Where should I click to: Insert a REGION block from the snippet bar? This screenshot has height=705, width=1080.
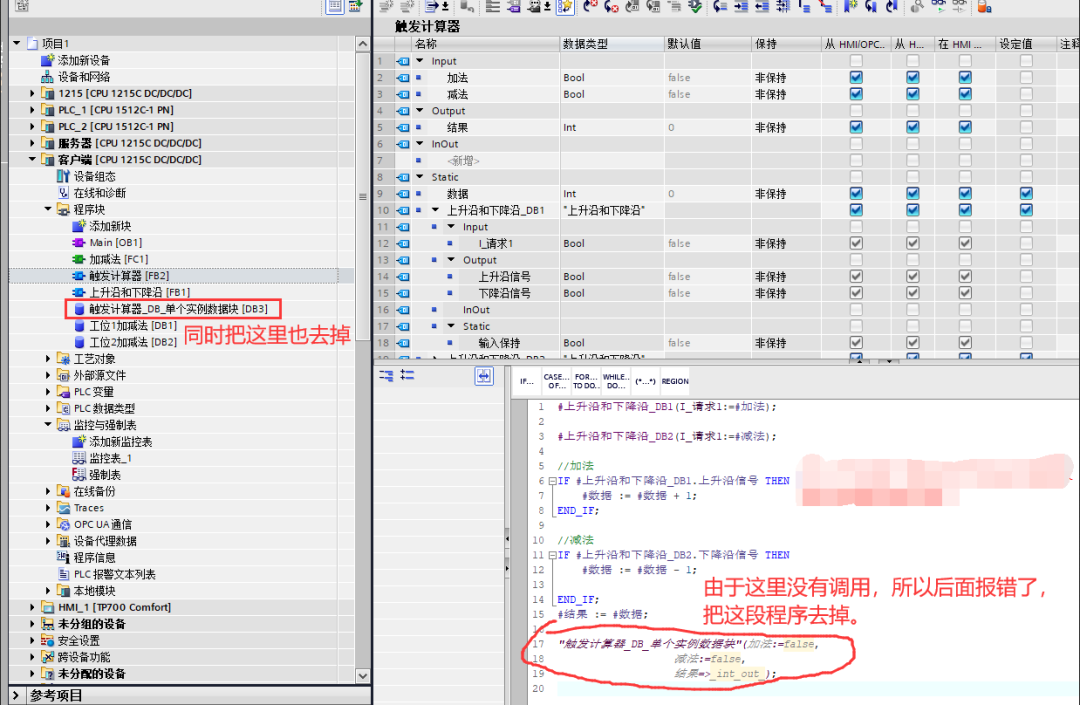[x=674, y=380]
